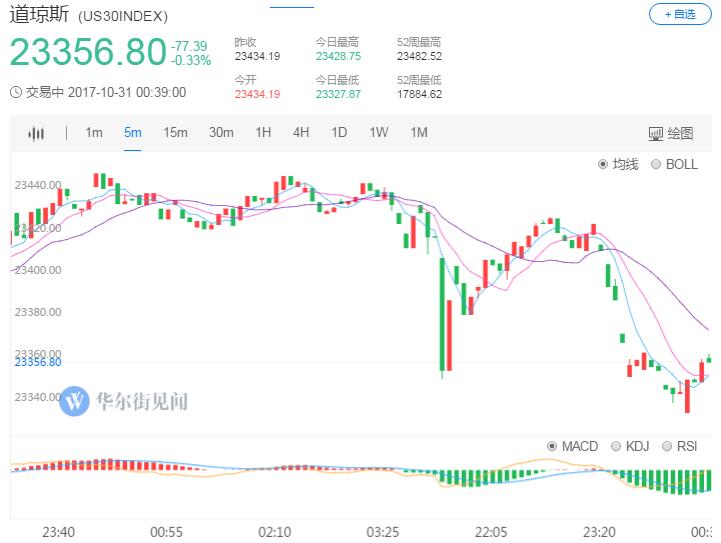This screenshot has height=543, width=721.
Task: Click the 今日最低 value 23327.87
Action: point(338,94)
